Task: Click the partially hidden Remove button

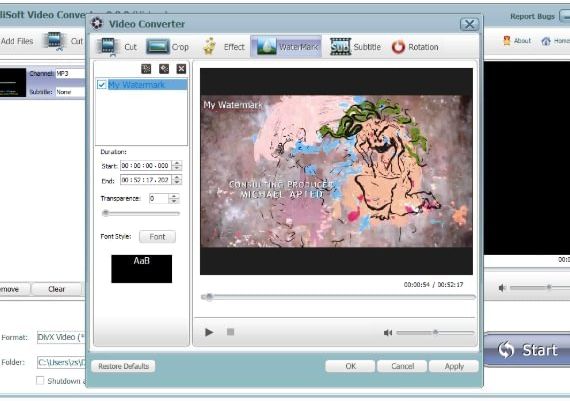Action: 15,289
